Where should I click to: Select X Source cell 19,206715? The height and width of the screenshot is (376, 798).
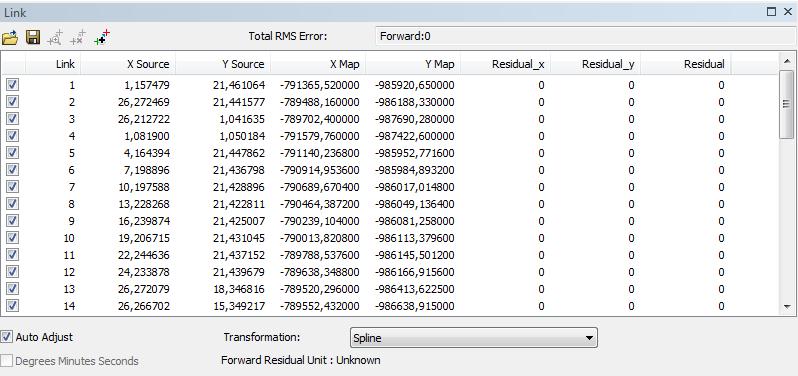pos(144,238)
